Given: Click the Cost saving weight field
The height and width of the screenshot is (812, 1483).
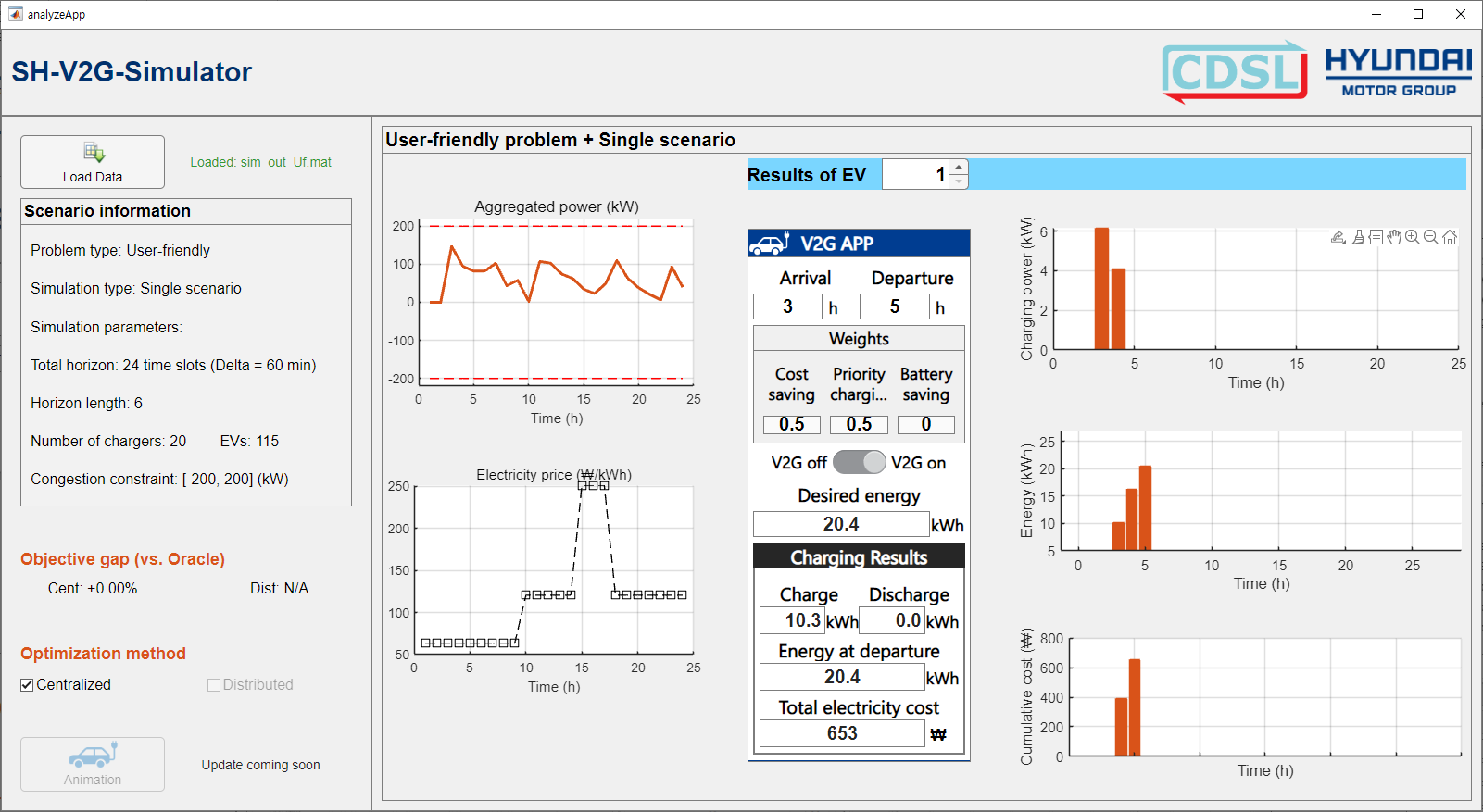Looking at the screenshot, I should (x=791, y=424).
